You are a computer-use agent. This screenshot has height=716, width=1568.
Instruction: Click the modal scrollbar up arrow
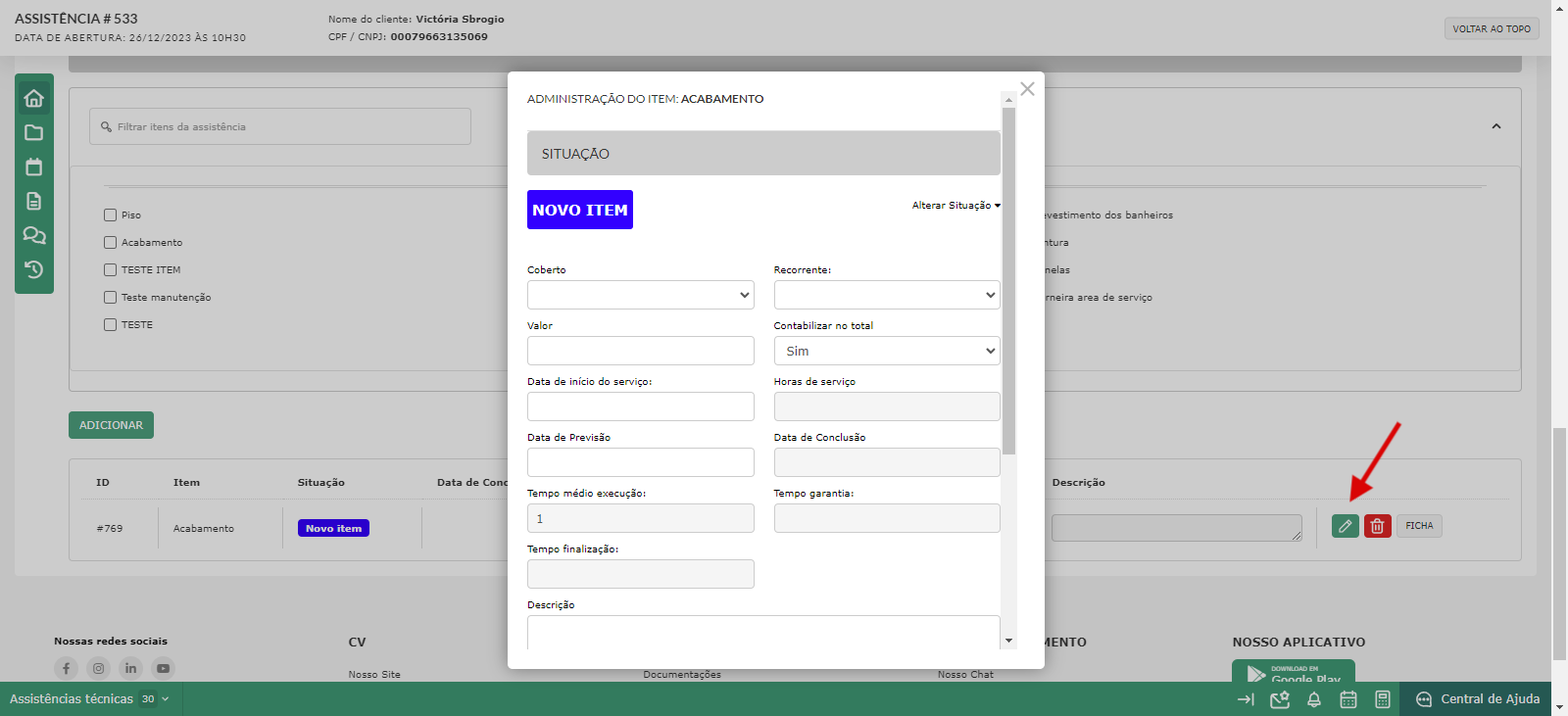1008,100
